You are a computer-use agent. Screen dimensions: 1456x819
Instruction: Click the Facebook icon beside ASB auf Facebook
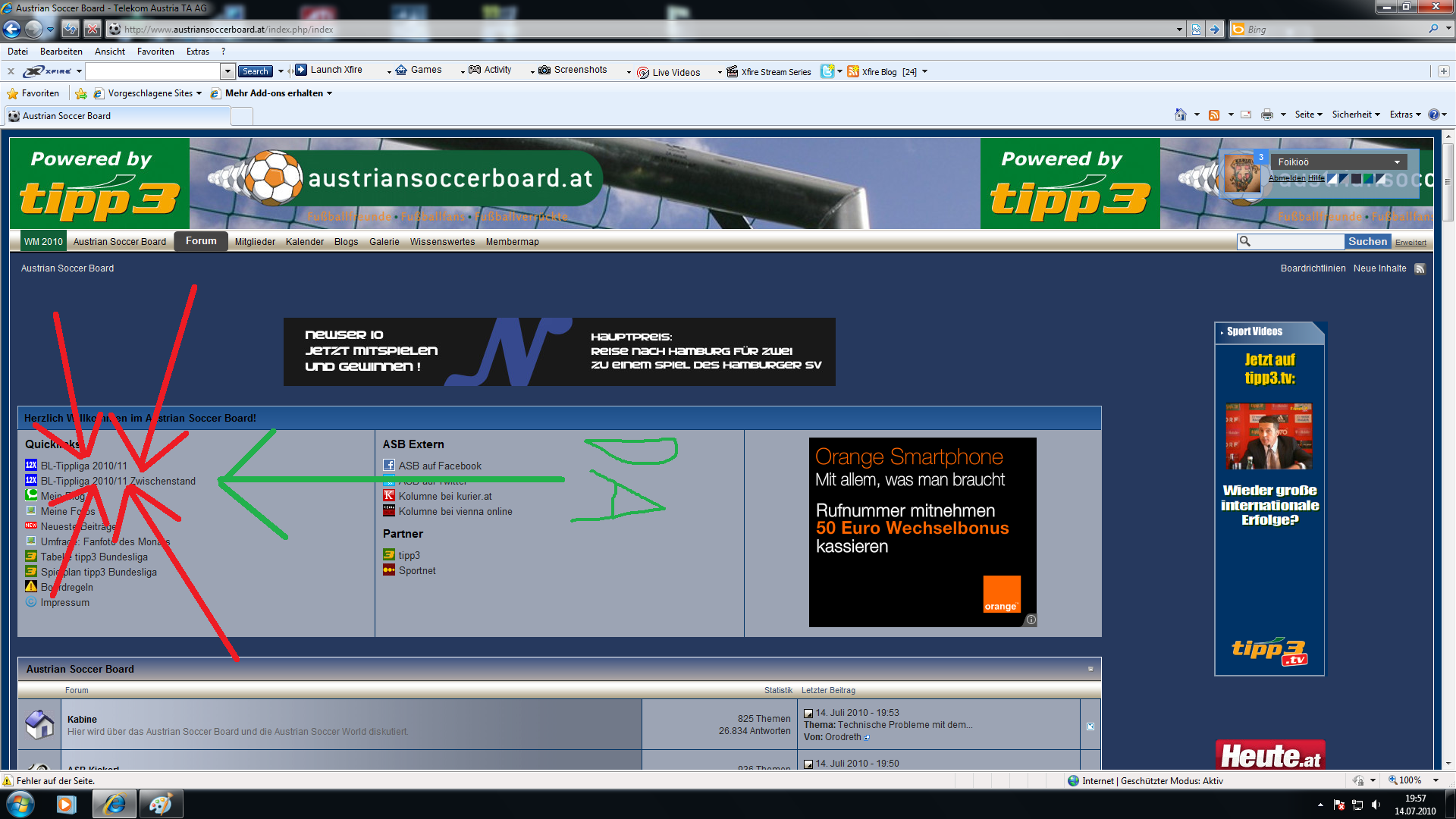[x=388, y=466]
